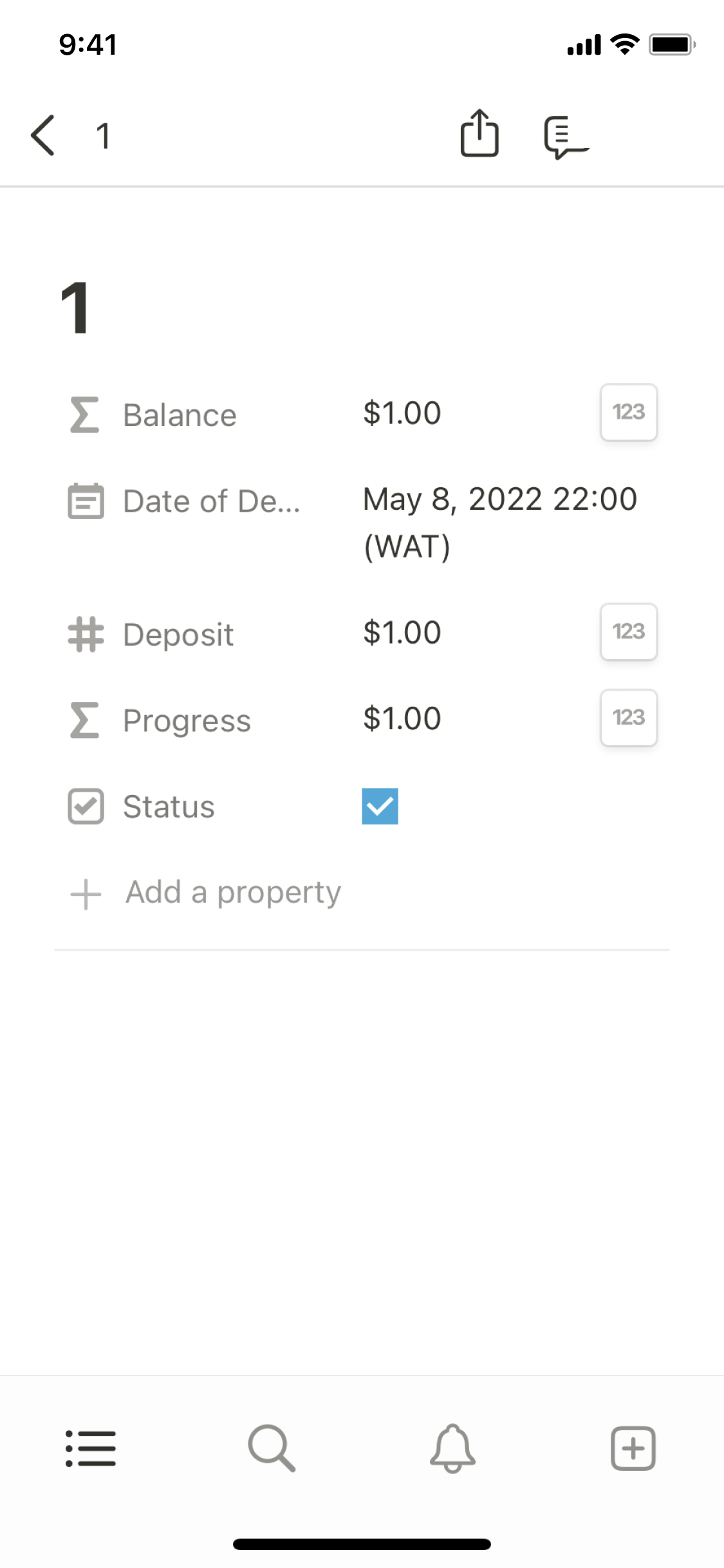Tap the search magnifier icon
Image resolution: width=724 pixels, height=1568 pixels.
pos(272,1448)
